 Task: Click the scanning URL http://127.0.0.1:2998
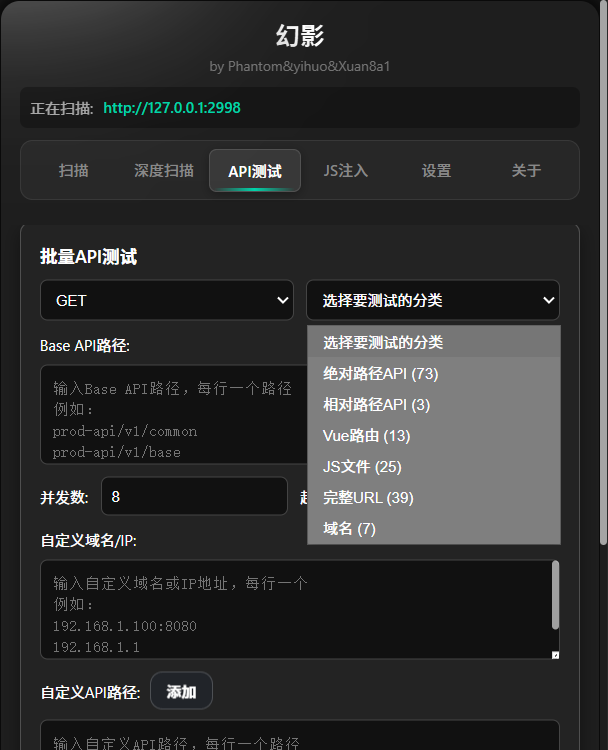click(172, 108)
